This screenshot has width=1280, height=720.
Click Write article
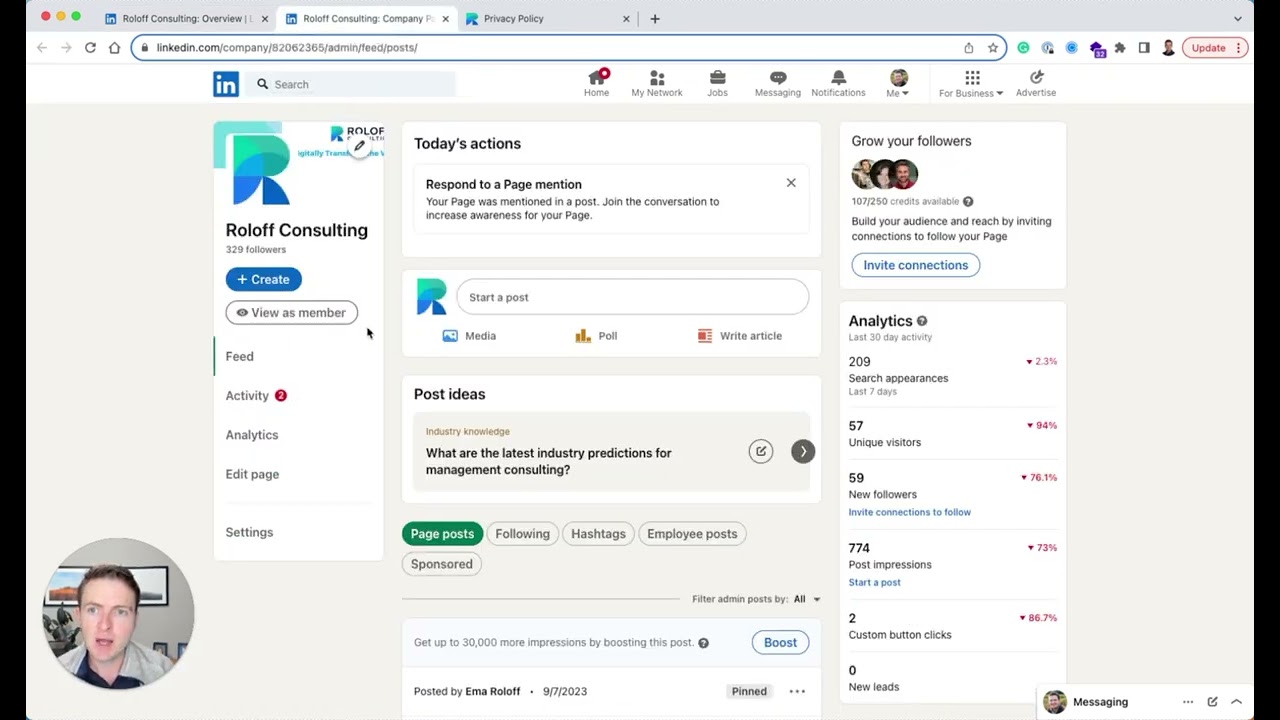pyautogui.click(x=740, y=336)
